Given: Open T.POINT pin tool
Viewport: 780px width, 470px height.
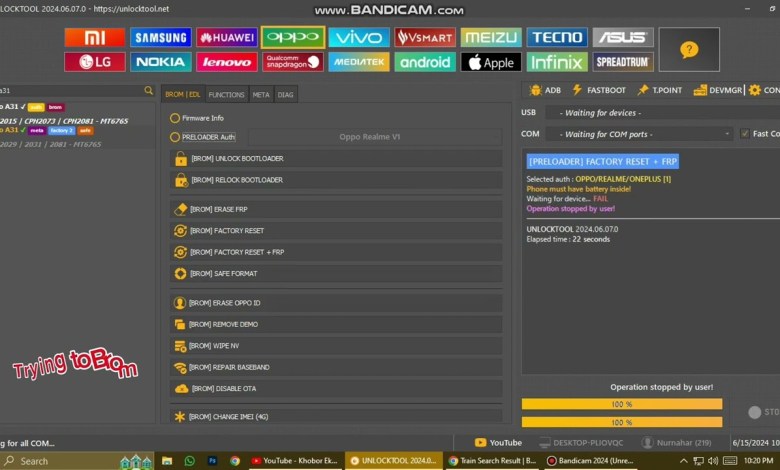Looking at the screenshot, I should pos(660,90).
